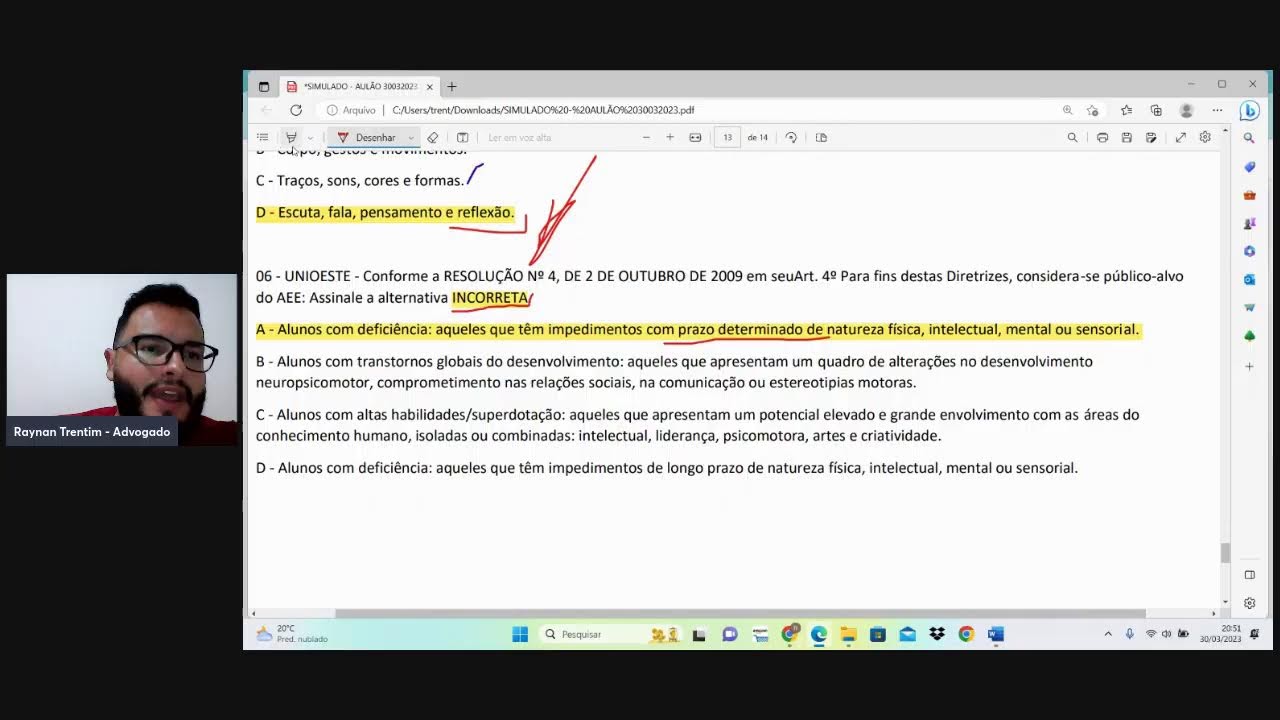
Task: Click the page number field showing 13
Action: coord(727,137)
